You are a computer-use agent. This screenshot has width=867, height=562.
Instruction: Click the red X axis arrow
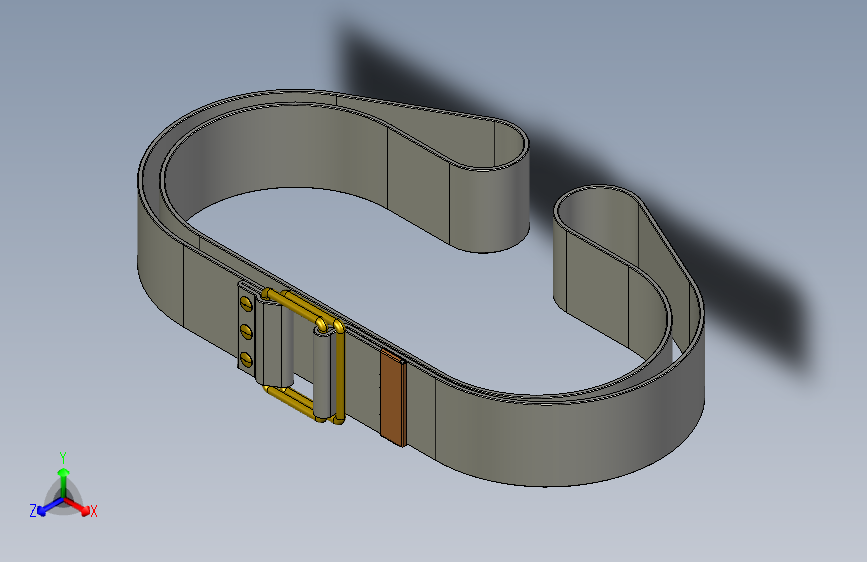(x=77, y=506)
